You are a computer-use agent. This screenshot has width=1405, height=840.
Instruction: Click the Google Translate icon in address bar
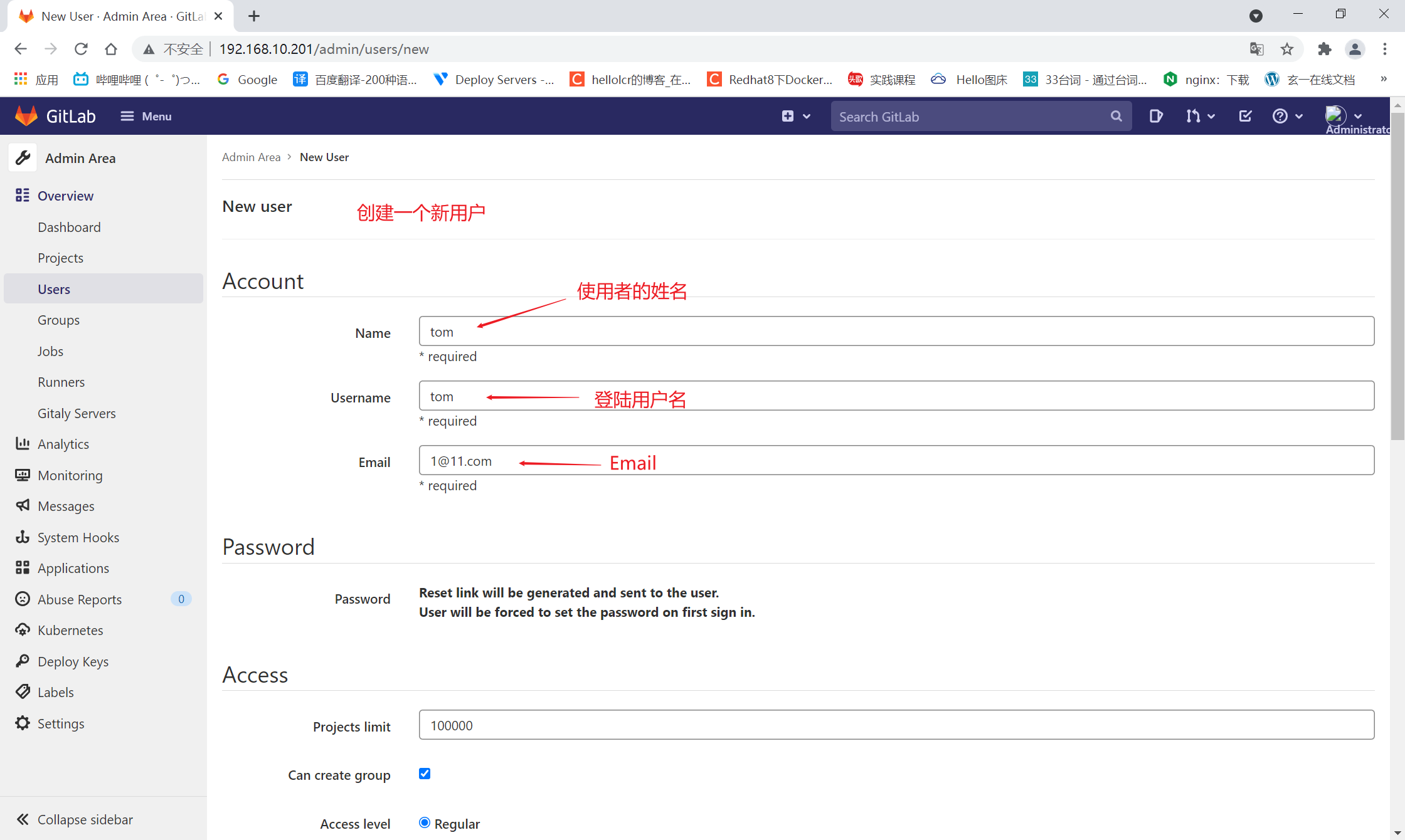tap(1256, 49)
